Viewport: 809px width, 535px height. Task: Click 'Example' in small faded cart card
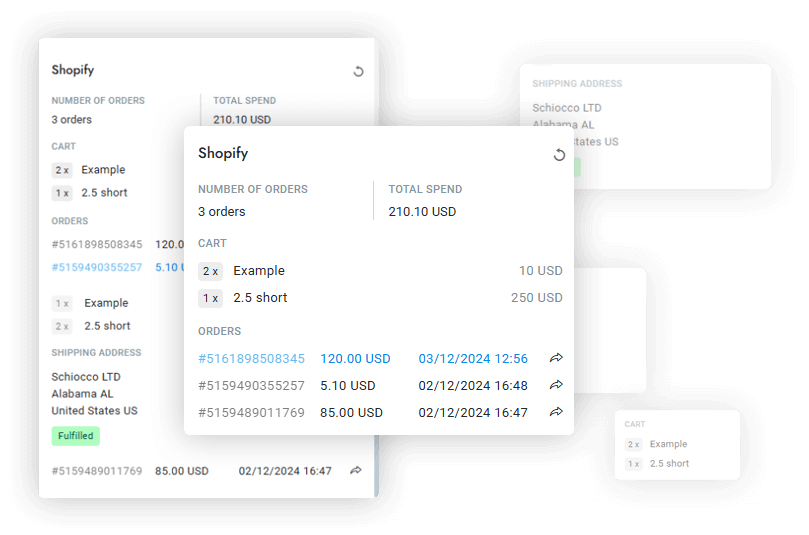click(668, 444)
